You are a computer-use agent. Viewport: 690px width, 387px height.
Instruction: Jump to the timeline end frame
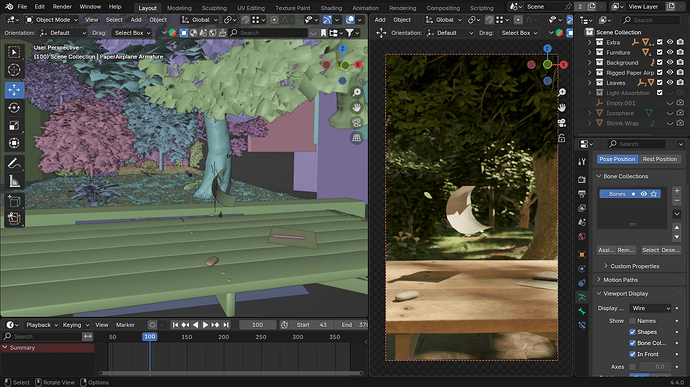225,325
